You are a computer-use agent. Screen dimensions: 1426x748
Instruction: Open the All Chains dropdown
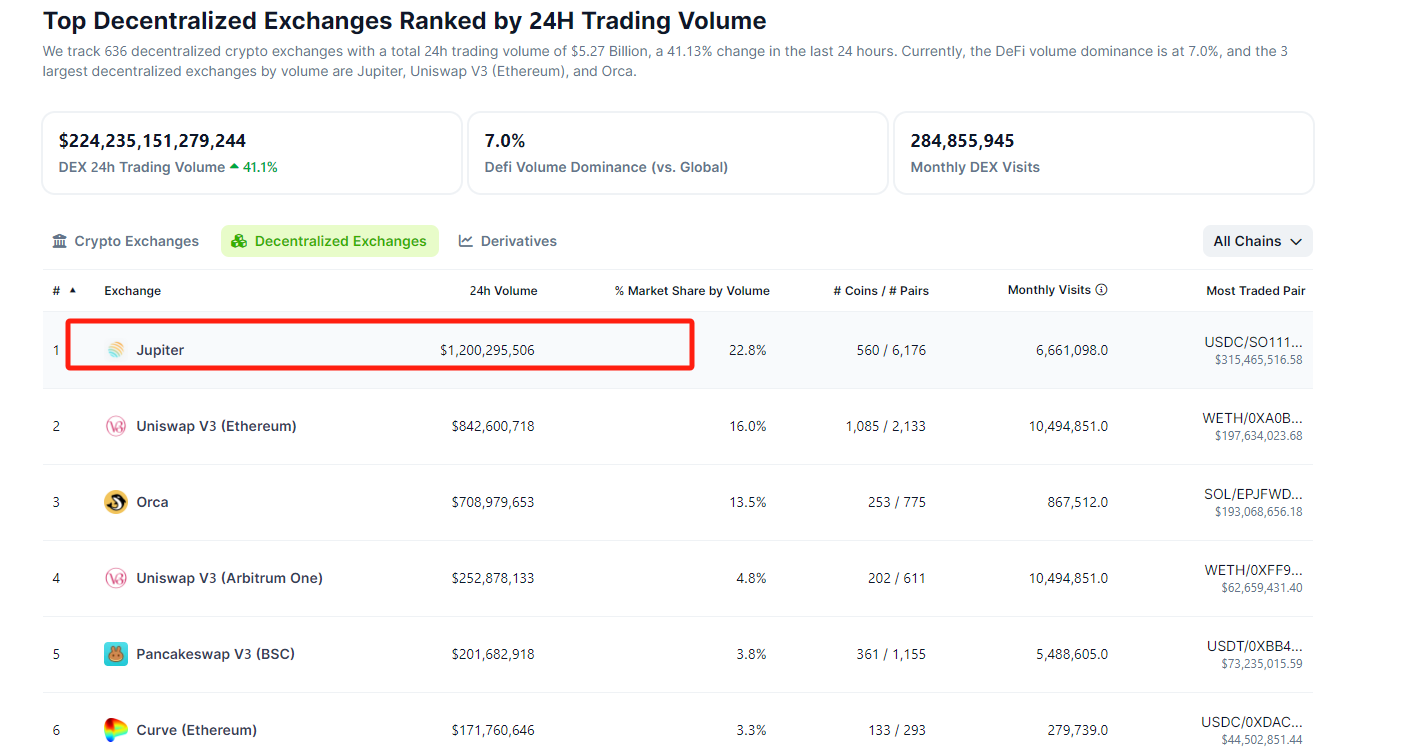click(1257, 241)
